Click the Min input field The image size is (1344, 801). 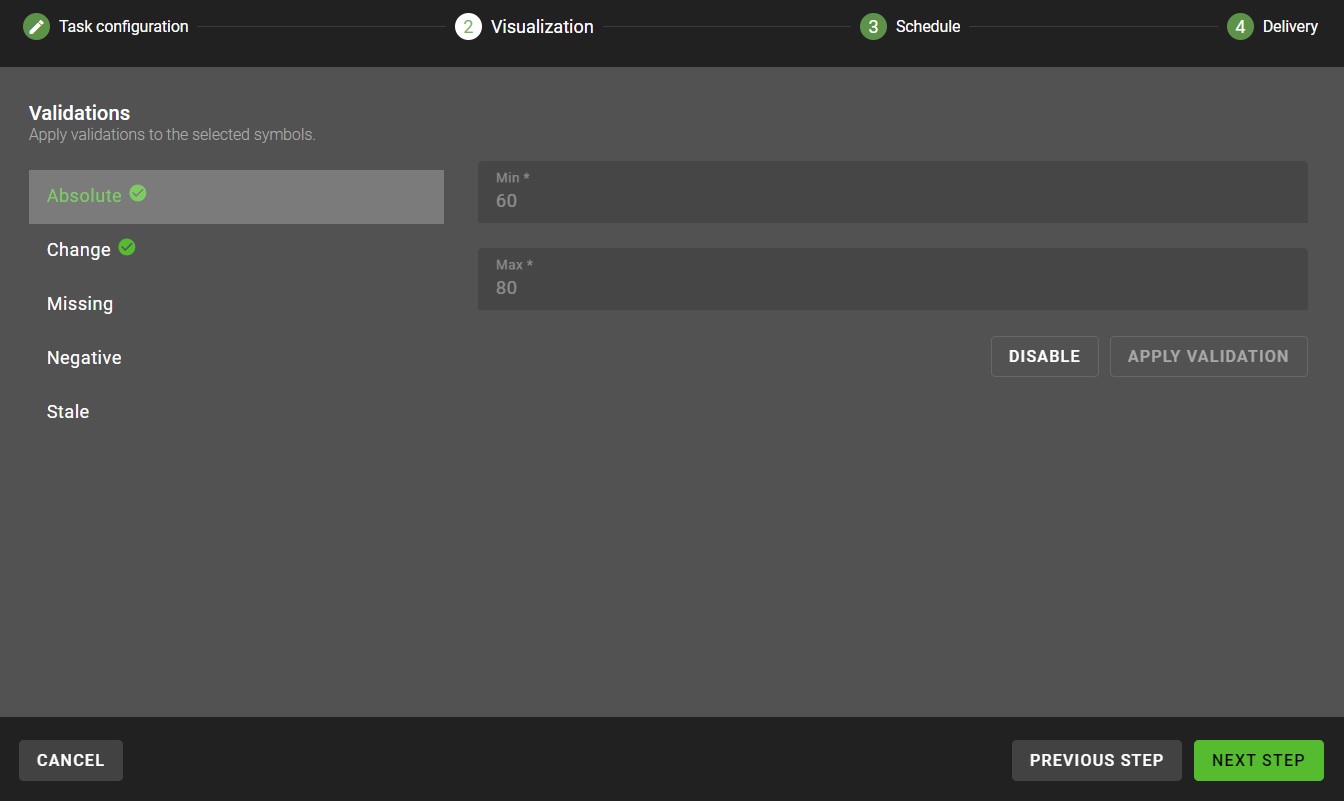click(892, 192)
